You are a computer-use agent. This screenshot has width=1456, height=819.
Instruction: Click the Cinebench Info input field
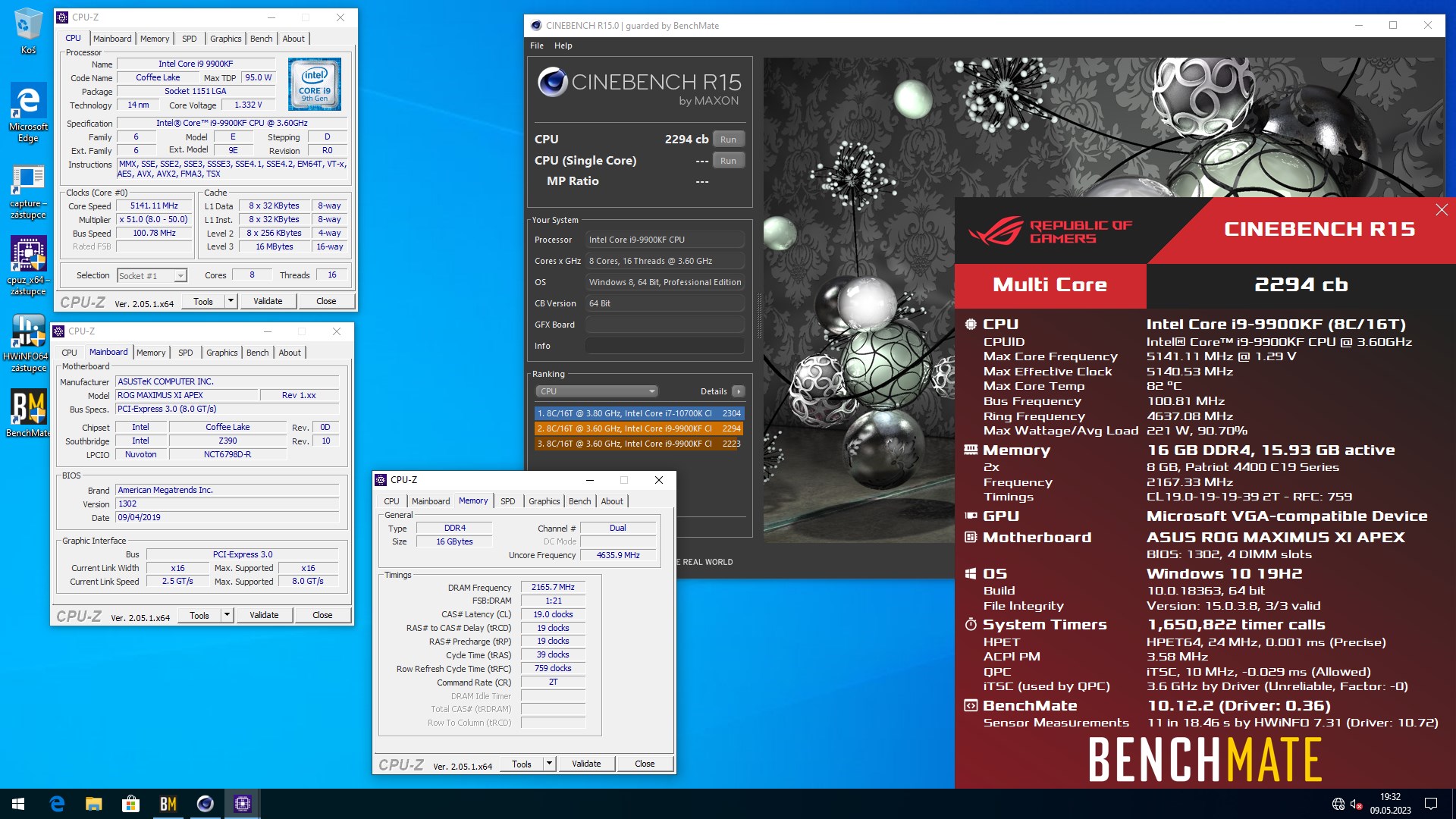coord(664,346)
